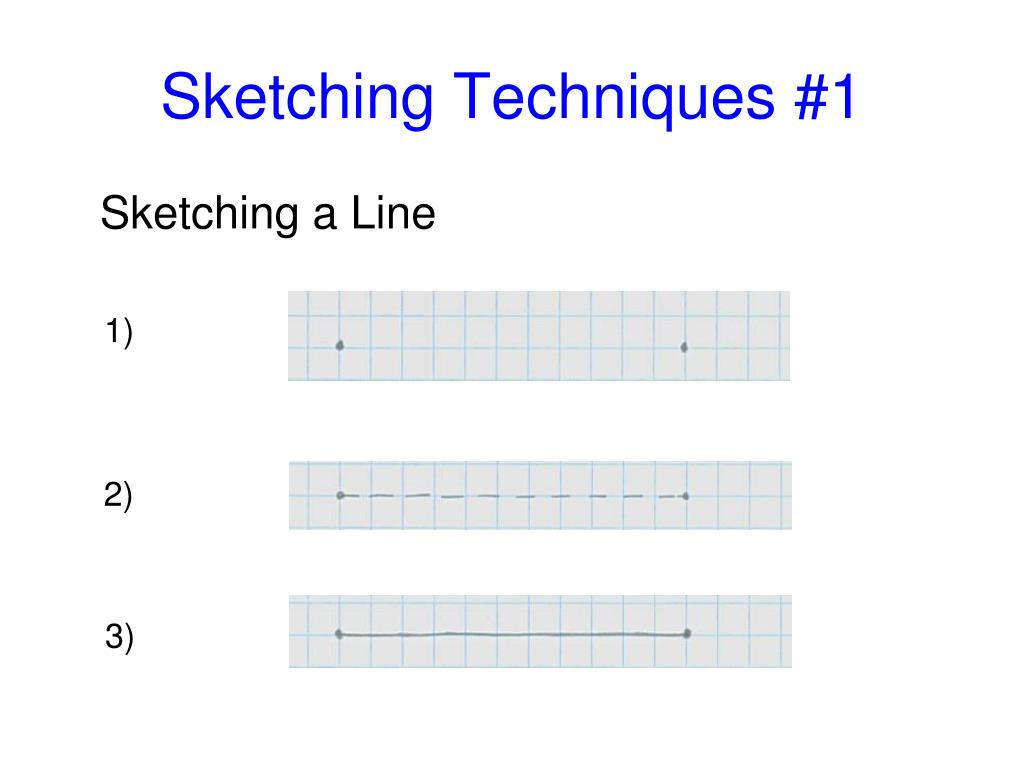The width and height of the screenshot is (1024, 768).
Task: Click the word 'Sketching' in the blue title
Action: [x=297, y=98]
